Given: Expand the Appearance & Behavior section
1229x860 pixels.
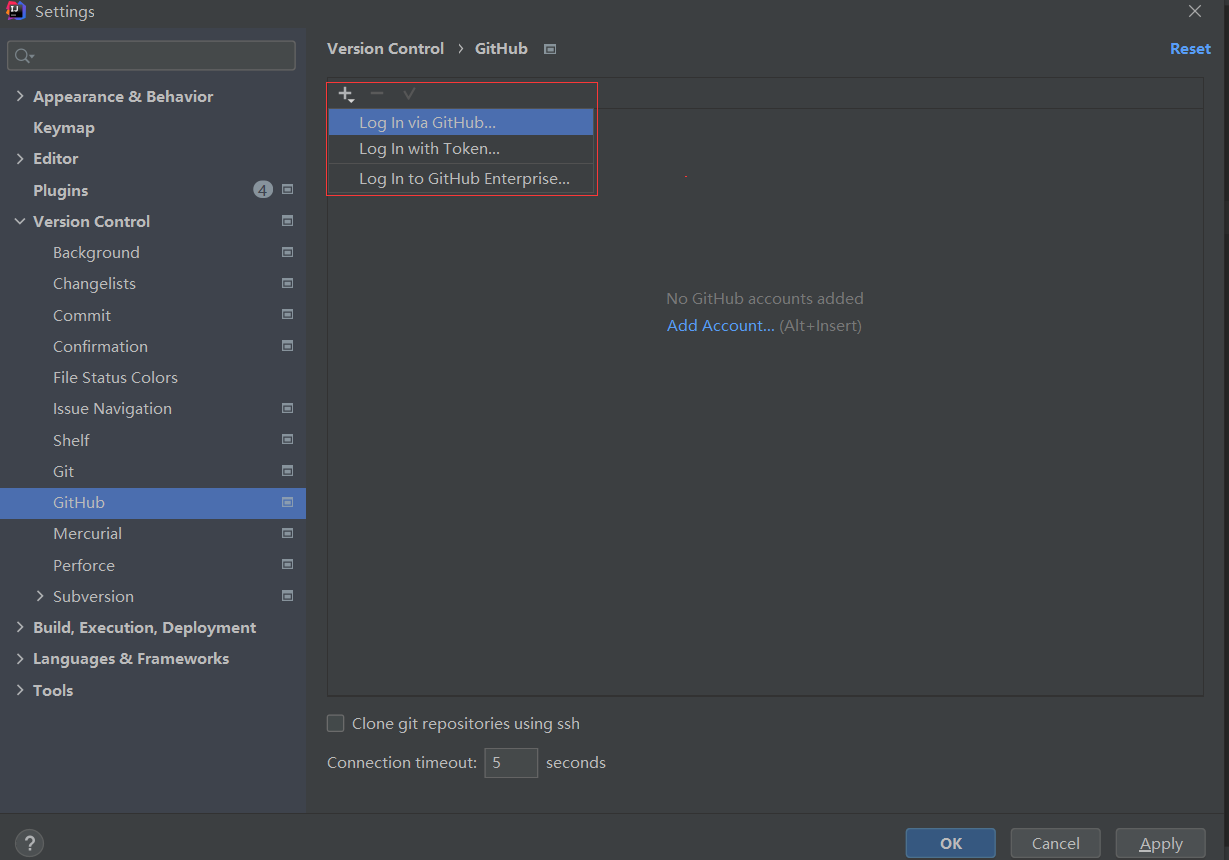Looking at the screenshot, I should [20, 96].
